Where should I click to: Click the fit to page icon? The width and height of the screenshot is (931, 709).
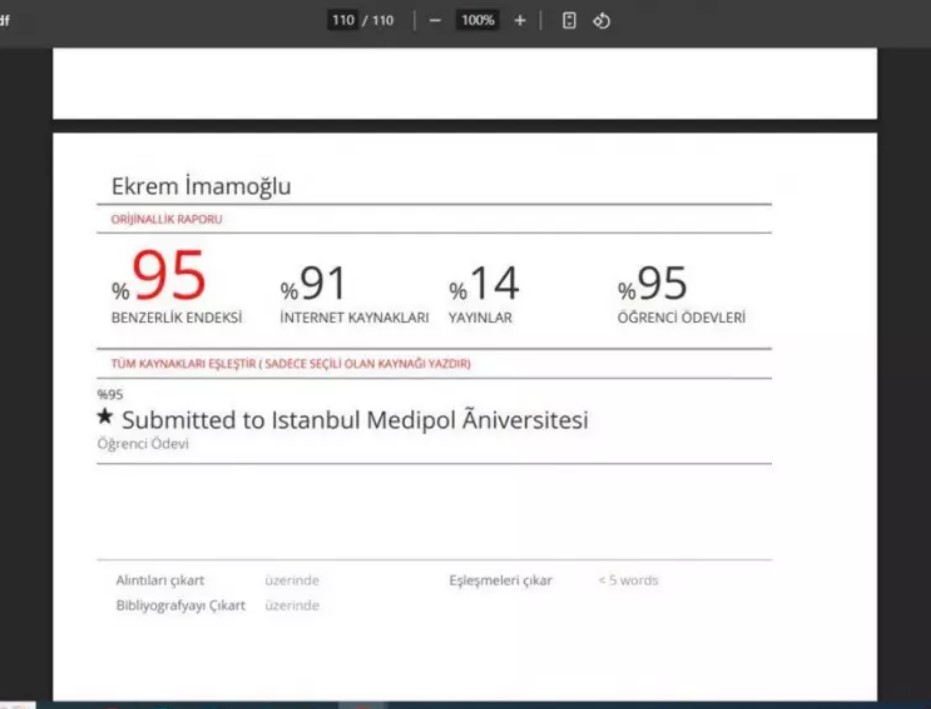(569, 20)
